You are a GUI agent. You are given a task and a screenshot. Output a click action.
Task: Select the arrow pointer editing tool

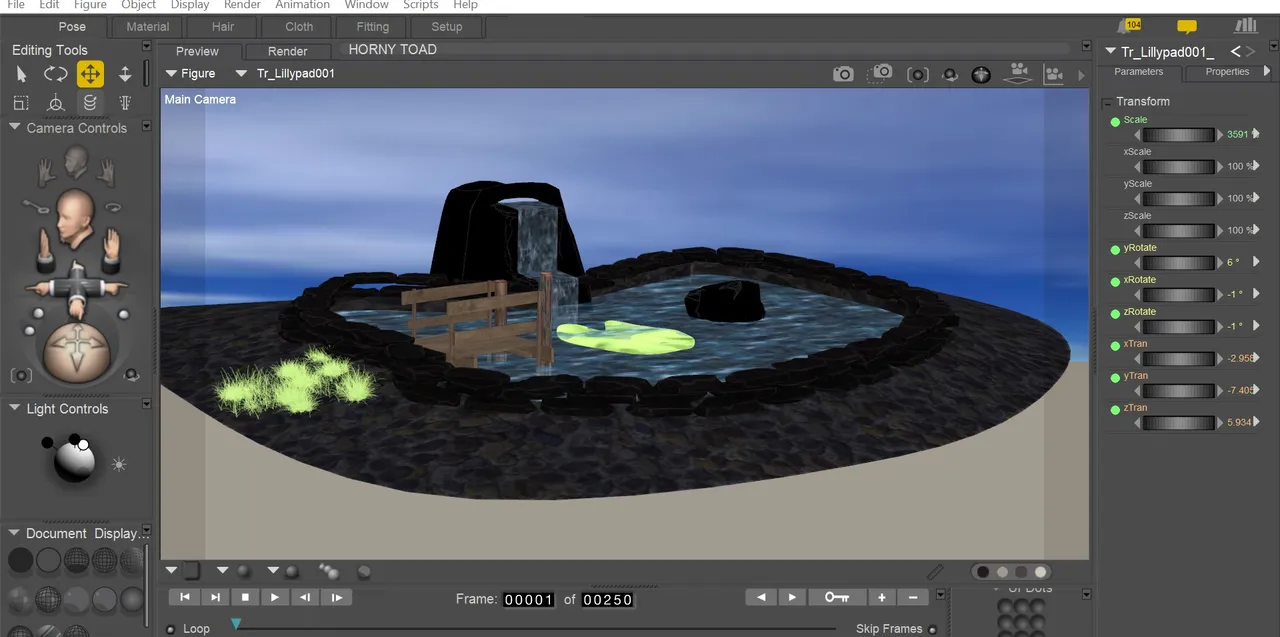point(22,74)
